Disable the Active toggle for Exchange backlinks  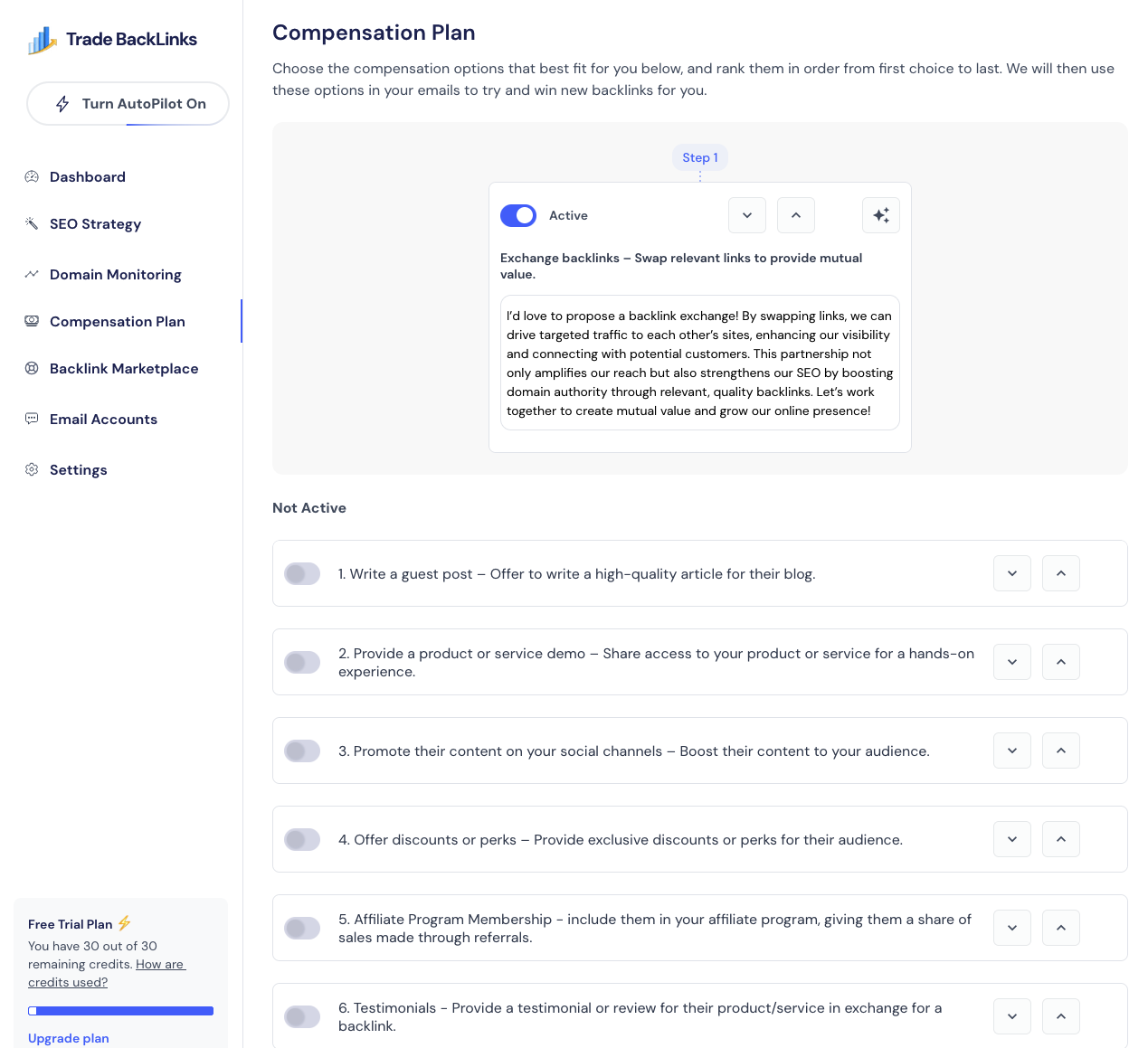click(x=518, y=215)
